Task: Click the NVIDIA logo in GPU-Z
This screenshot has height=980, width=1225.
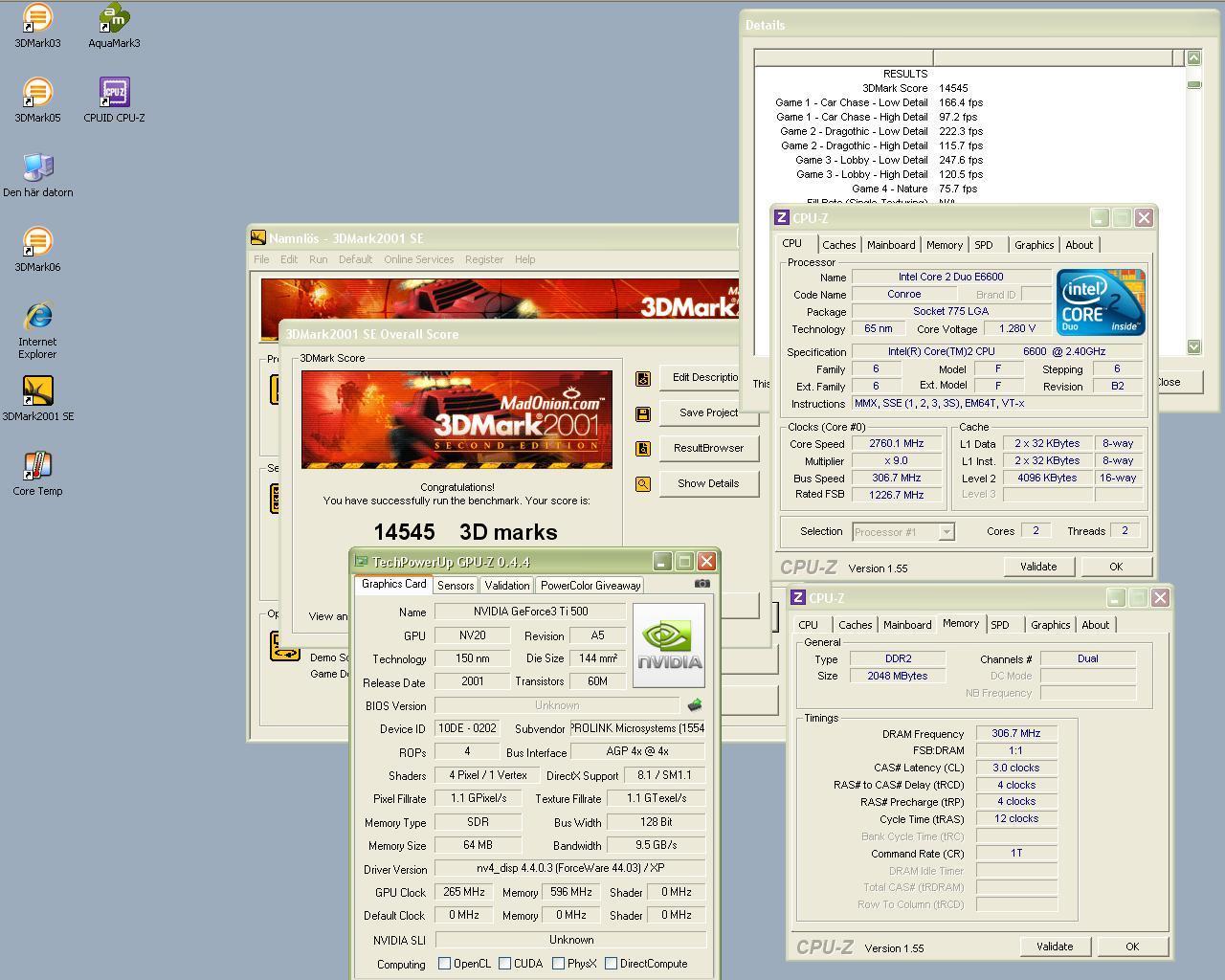Action: tap(669, 645)
